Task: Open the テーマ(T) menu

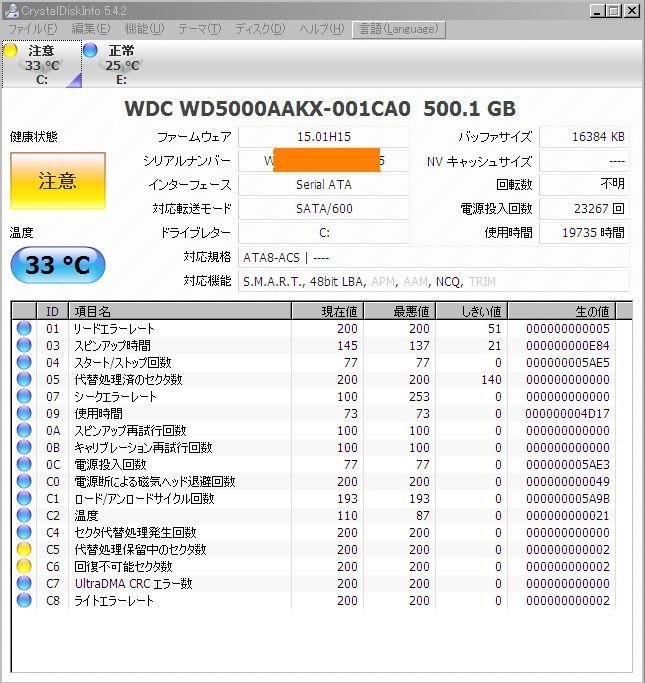Action: (x=199, y=29)
